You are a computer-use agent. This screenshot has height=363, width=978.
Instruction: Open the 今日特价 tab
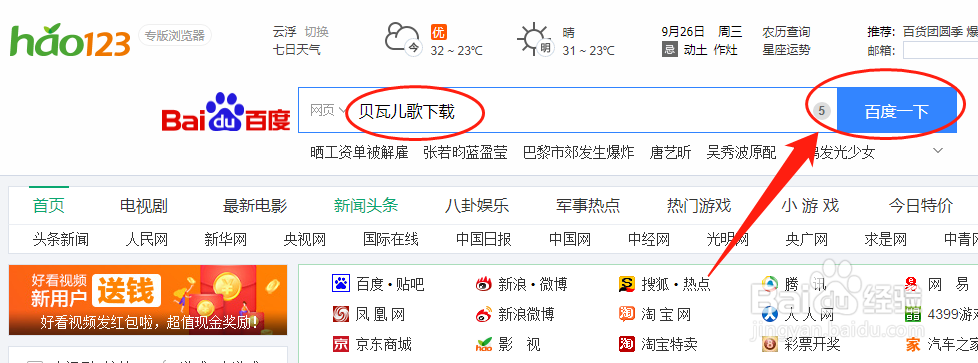coord(921,205)
